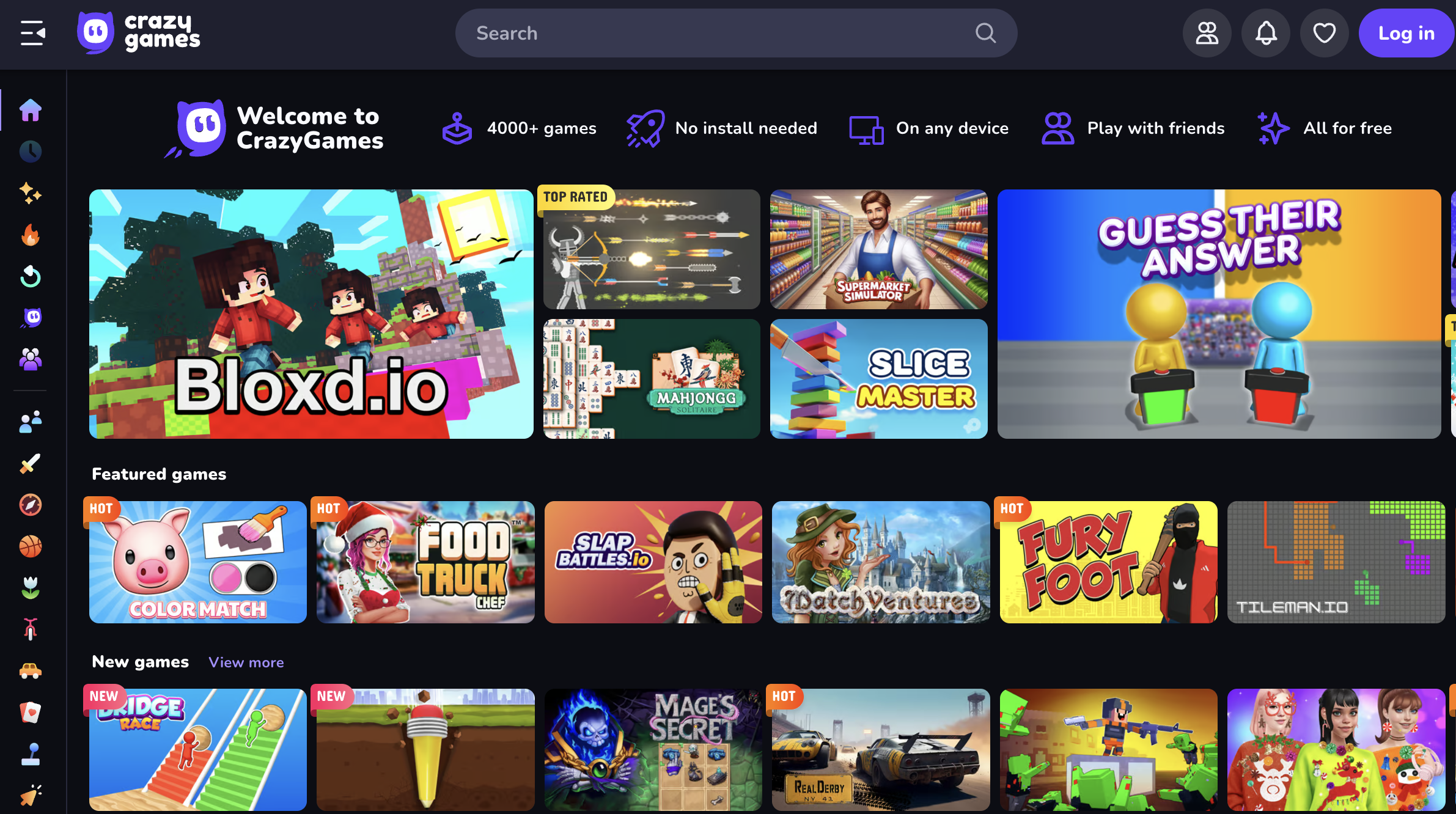This screenshot has width=1456, height=814.
Task: Open Adventure compass category icon
Action: pos(31,505)
